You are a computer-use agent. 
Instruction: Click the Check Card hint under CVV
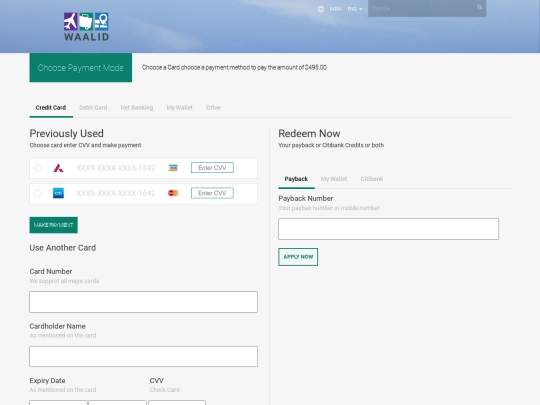point(165,390)
